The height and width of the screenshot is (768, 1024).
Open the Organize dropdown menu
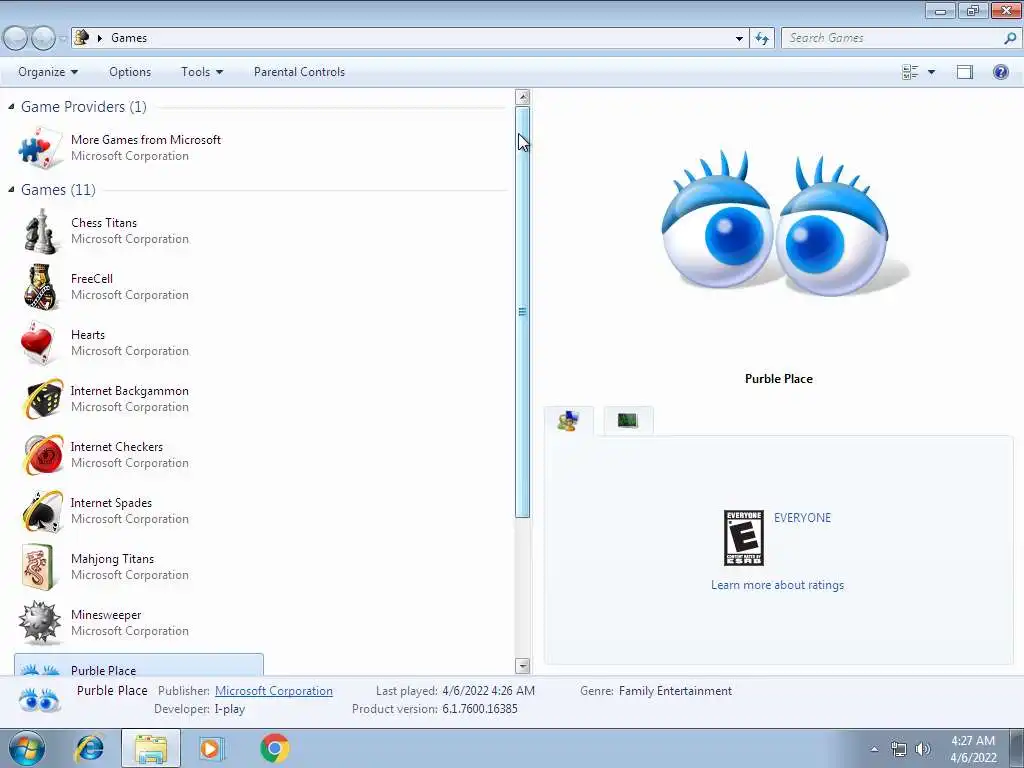48,72
